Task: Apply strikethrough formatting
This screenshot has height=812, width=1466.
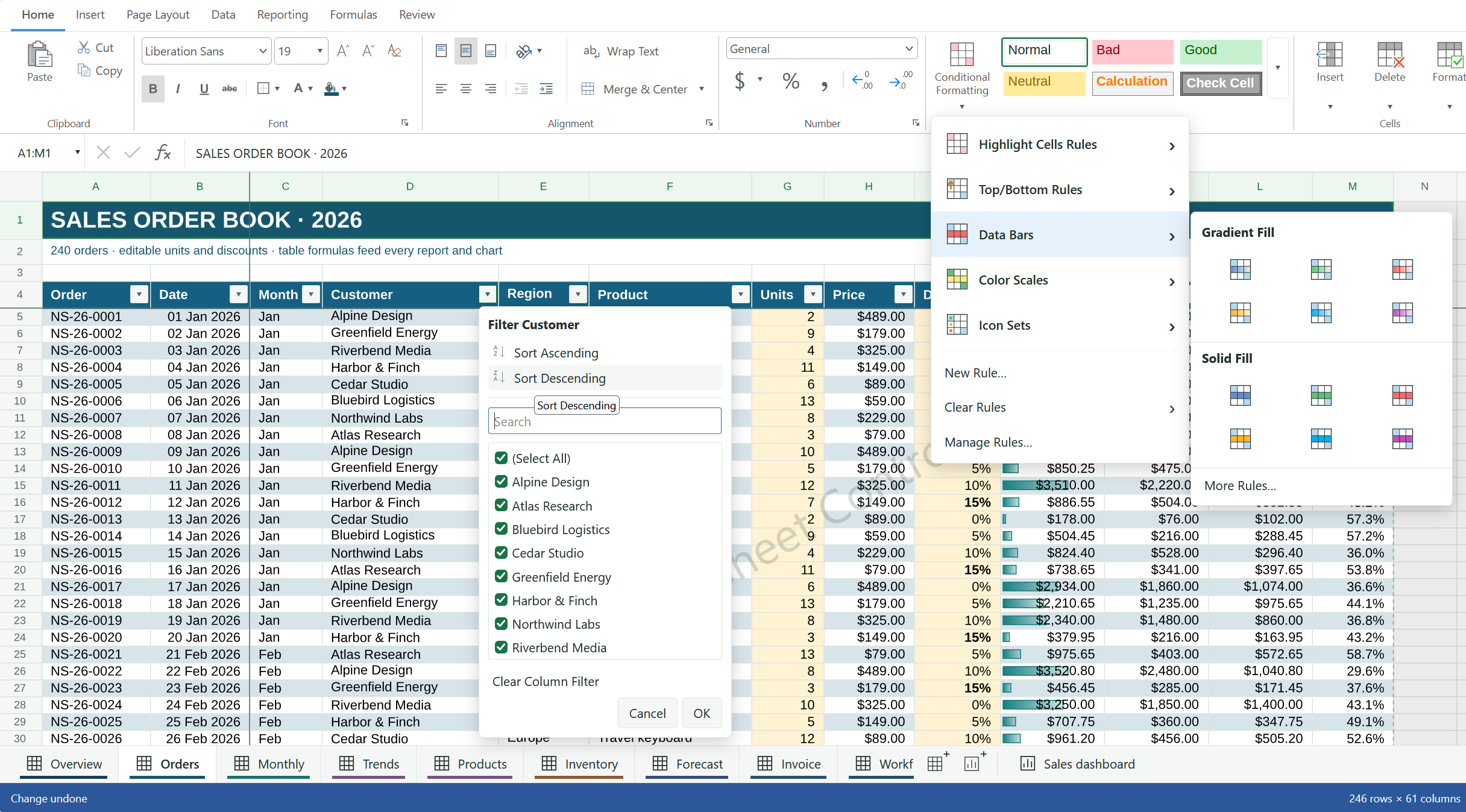Action: 230,89
